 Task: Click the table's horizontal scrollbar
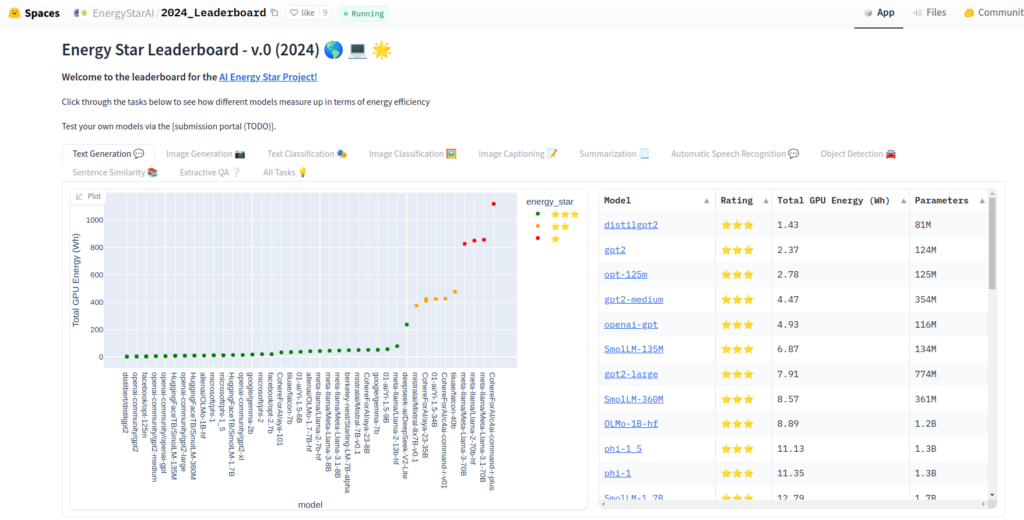tap(792, 504)
